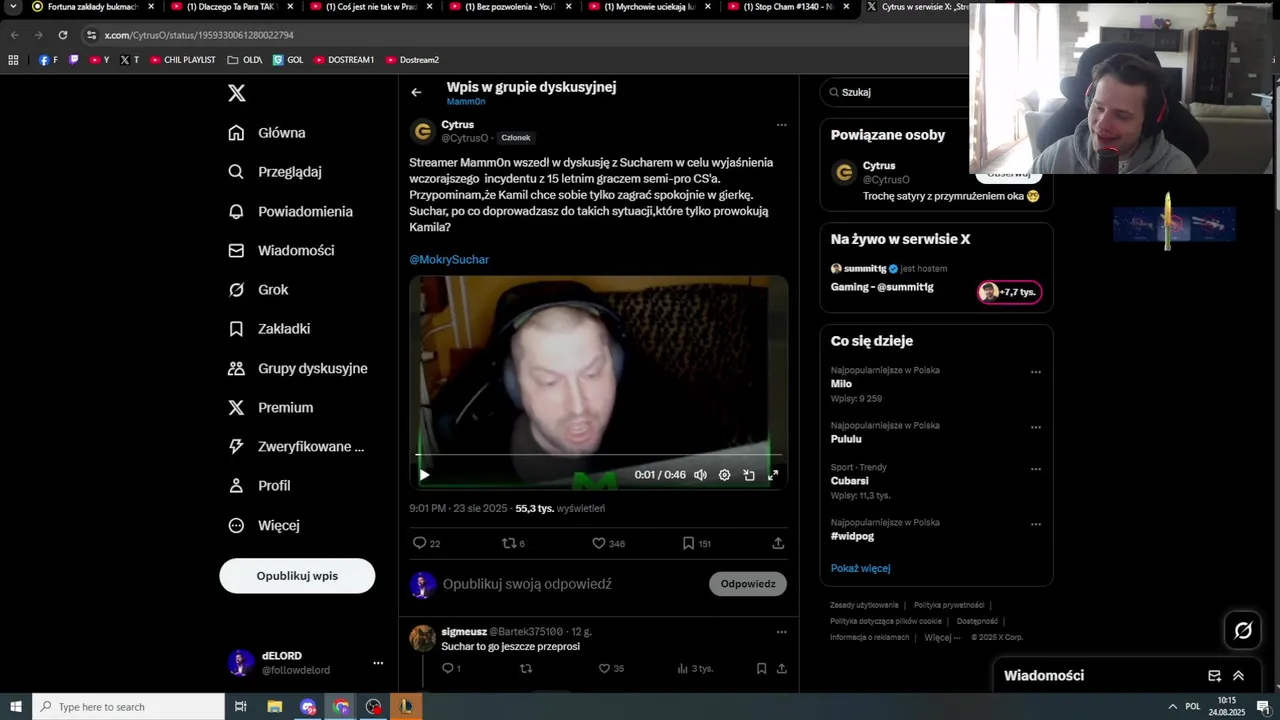Seek on the video progress bar
This screenshot has height=720, width=1280.
coord(598,455)
